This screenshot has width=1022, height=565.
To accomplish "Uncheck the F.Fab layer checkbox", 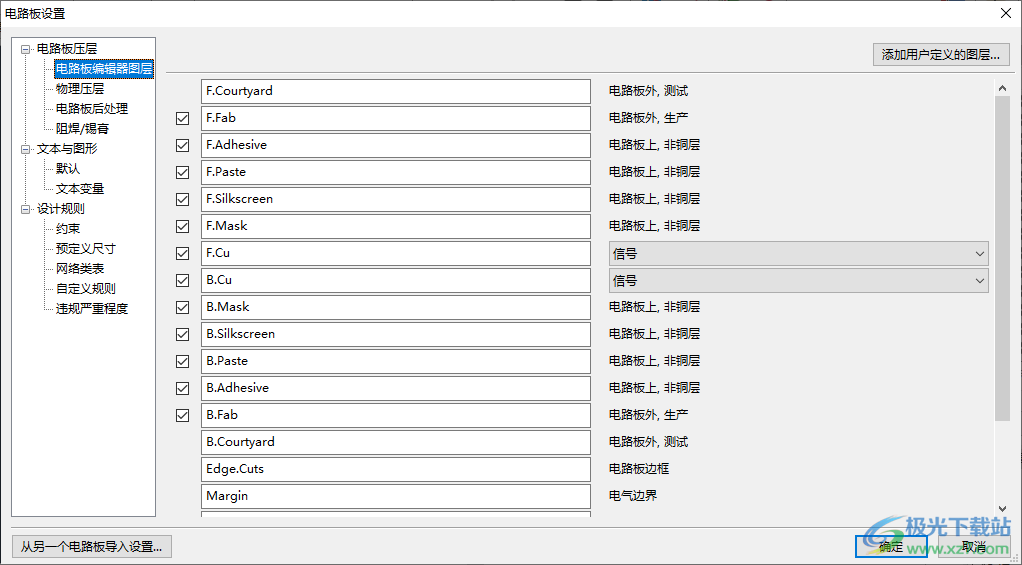I will point(182,119).
